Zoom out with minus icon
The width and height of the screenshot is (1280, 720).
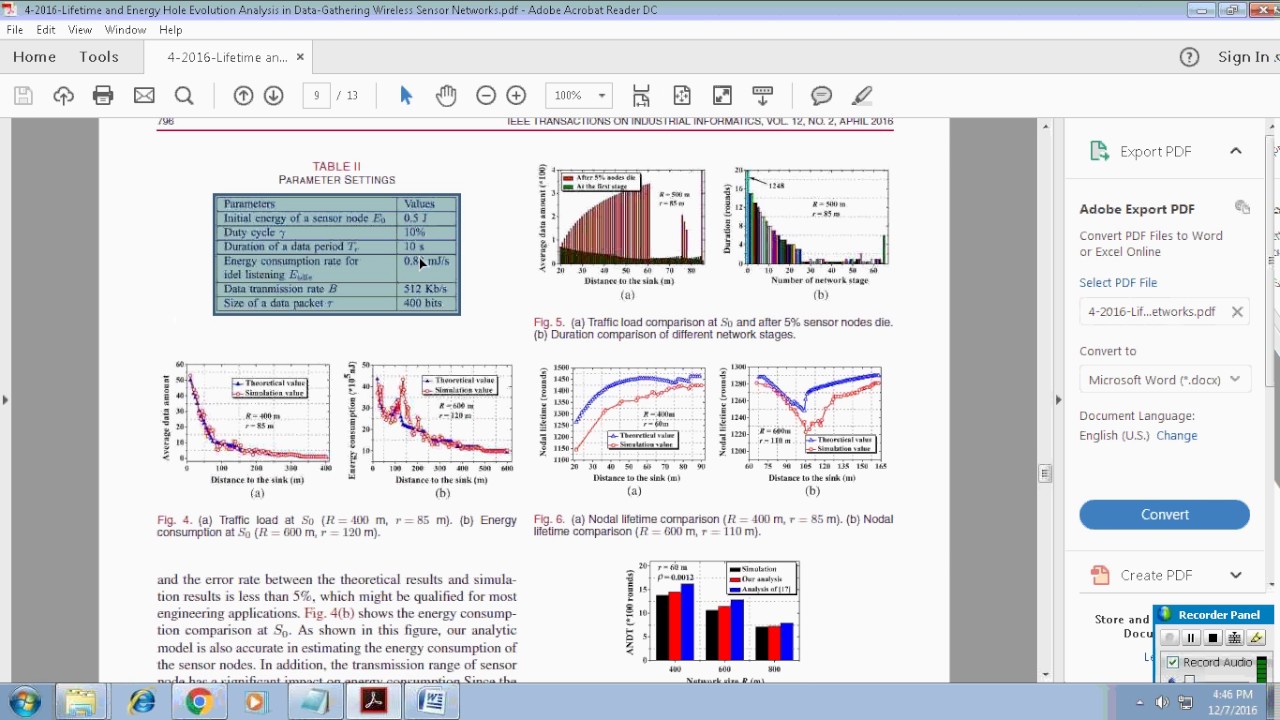pos(486,95)
